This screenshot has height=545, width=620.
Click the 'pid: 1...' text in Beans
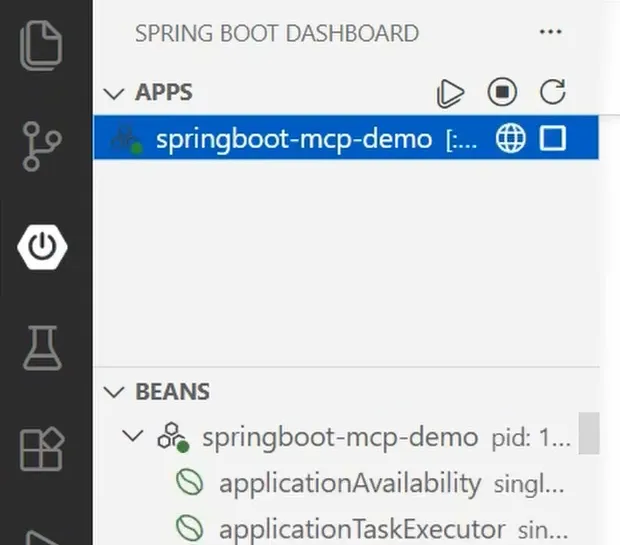click(531, 438)
